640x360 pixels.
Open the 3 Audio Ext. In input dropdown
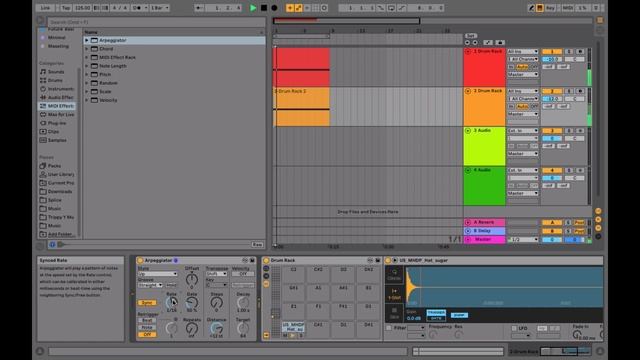coord(523,131)
